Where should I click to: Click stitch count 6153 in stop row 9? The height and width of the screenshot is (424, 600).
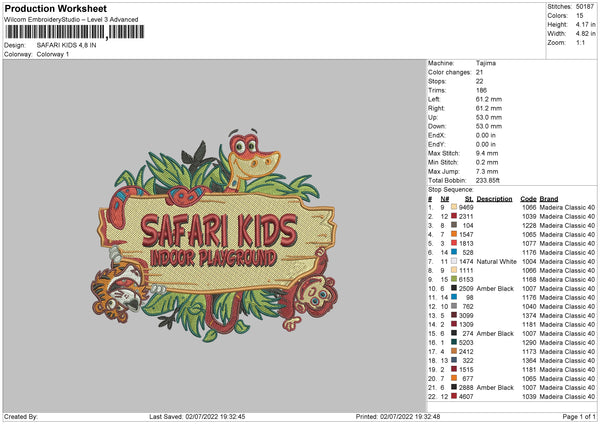pyautogui.click(x=466, y=279)
